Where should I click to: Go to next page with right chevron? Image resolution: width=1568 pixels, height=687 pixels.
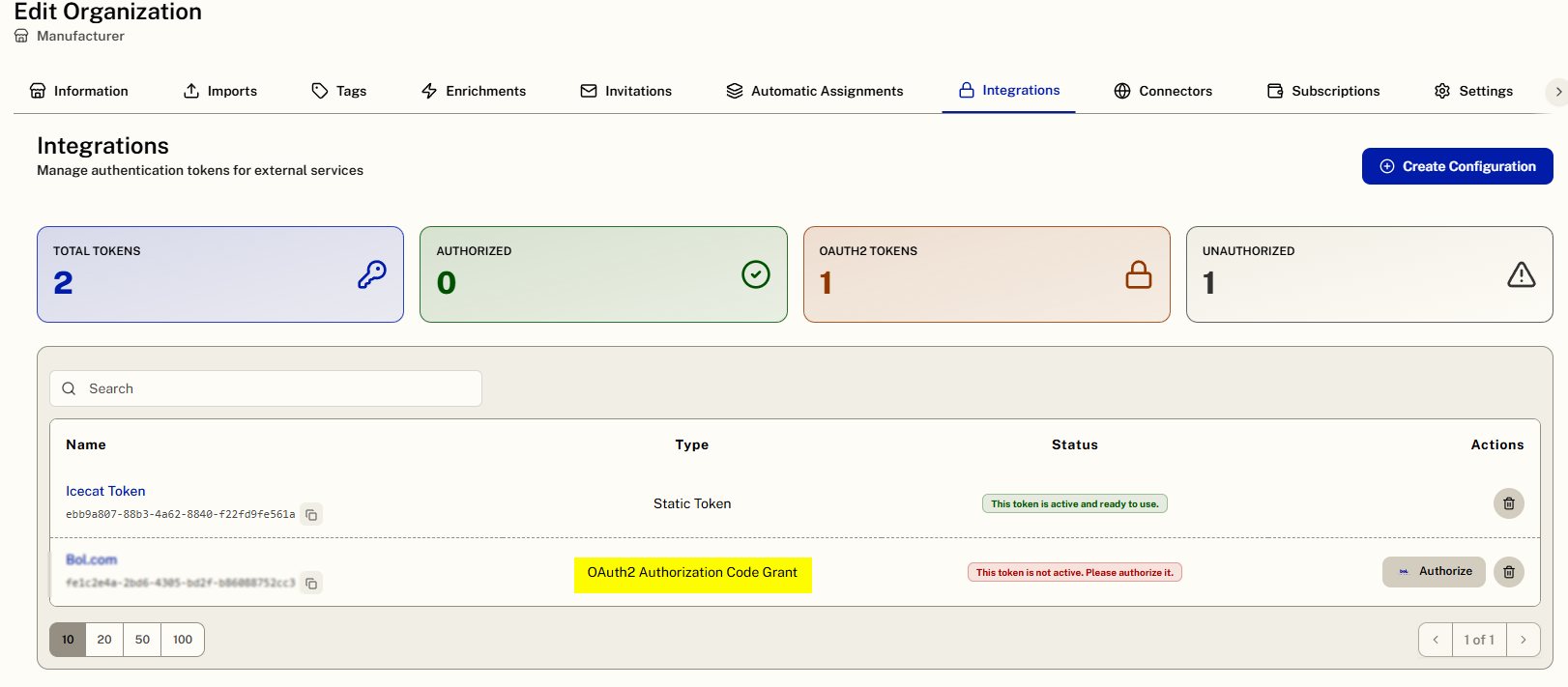click(x=1524, y=640)
